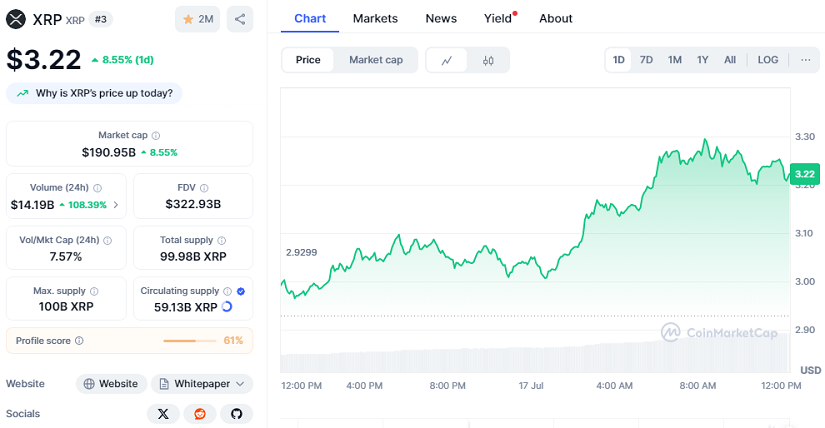Click the 61% profile score value
825x428 pixels.
click(x=233, y=341)
